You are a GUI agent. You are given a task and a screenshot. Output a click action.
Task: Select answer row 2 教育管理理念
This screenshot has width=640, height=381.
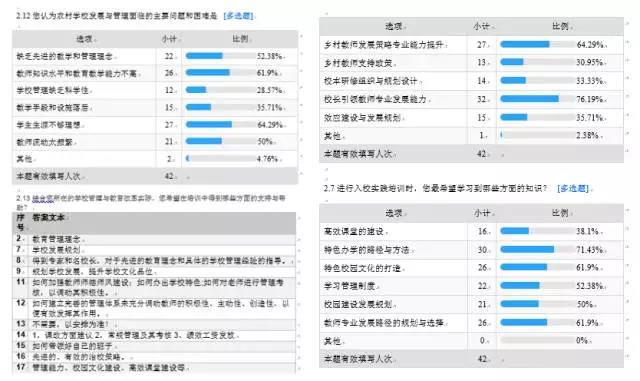(x=154, y=239)
